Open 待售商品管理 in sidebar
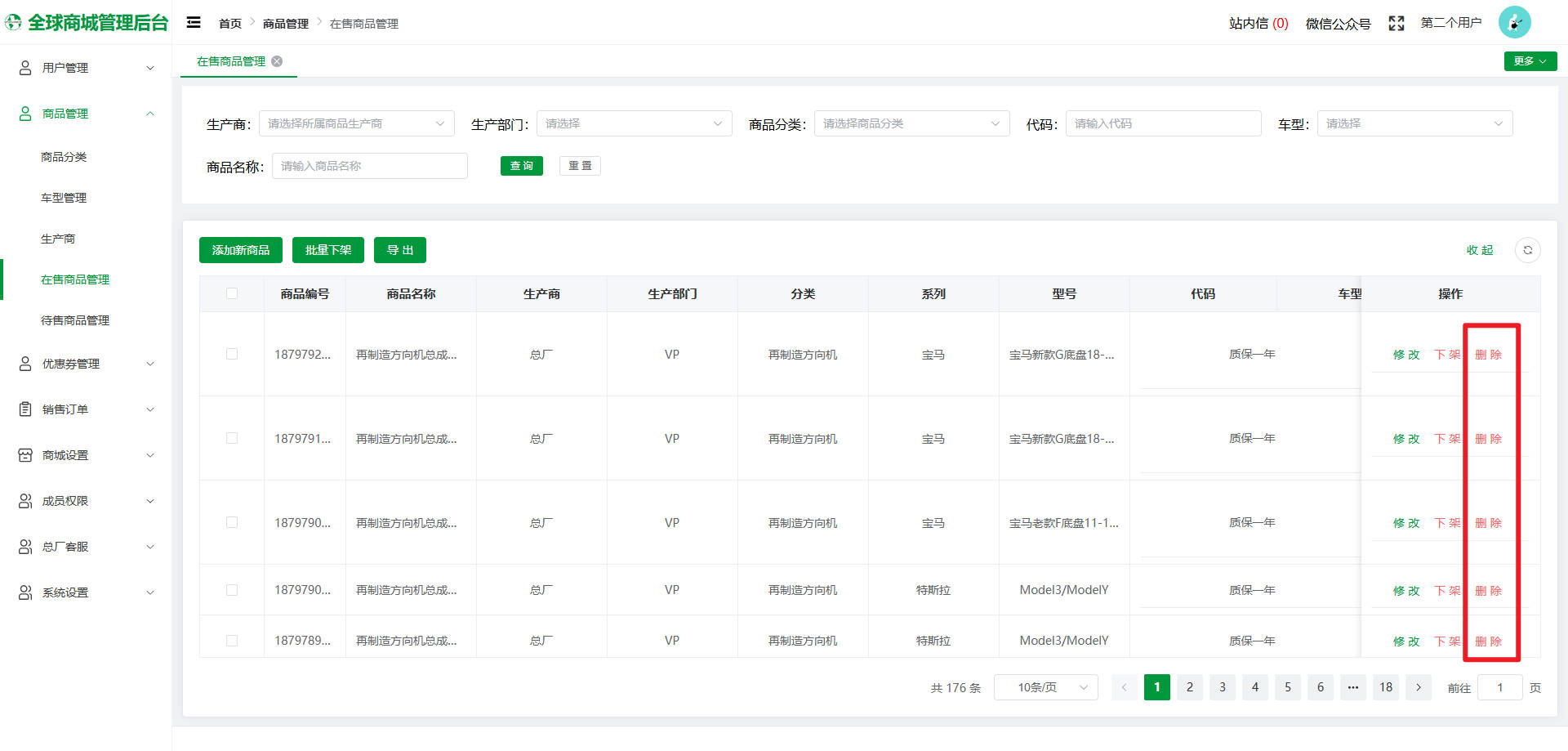 click(x=75, y=320)
